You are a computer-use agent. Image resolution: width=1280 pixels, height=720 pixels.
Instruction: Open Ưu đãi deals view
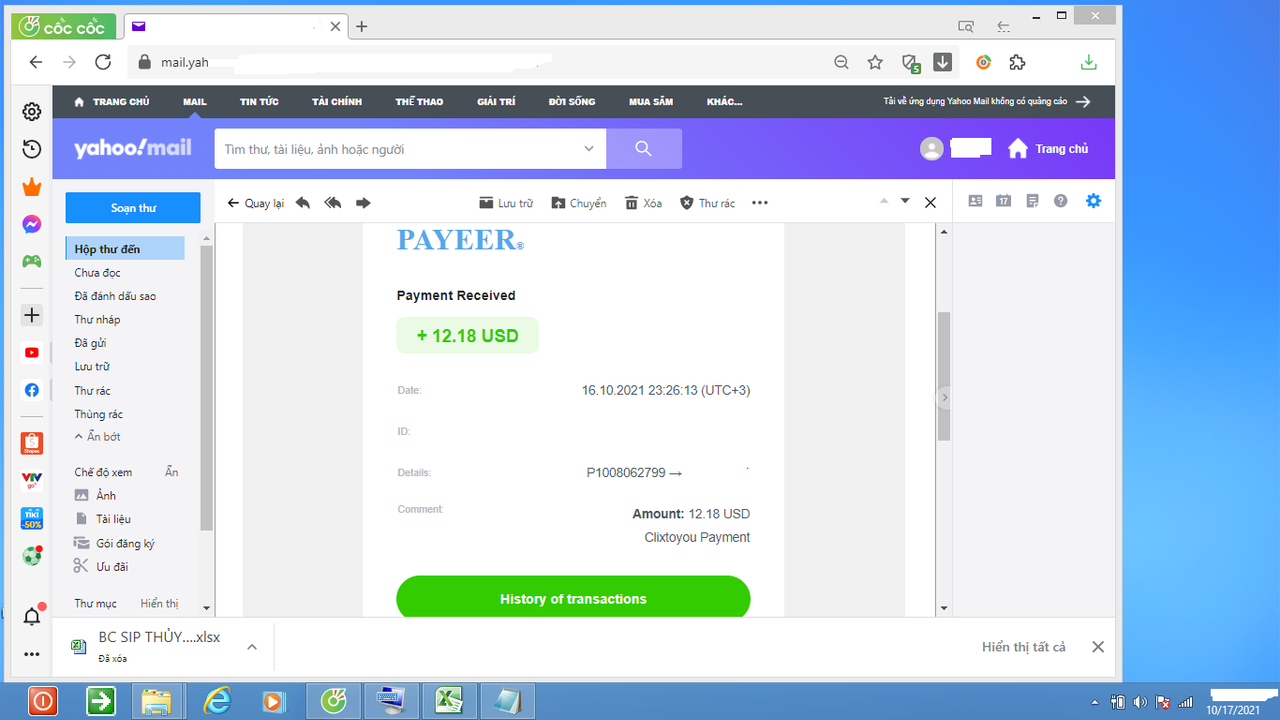[100, 567]
